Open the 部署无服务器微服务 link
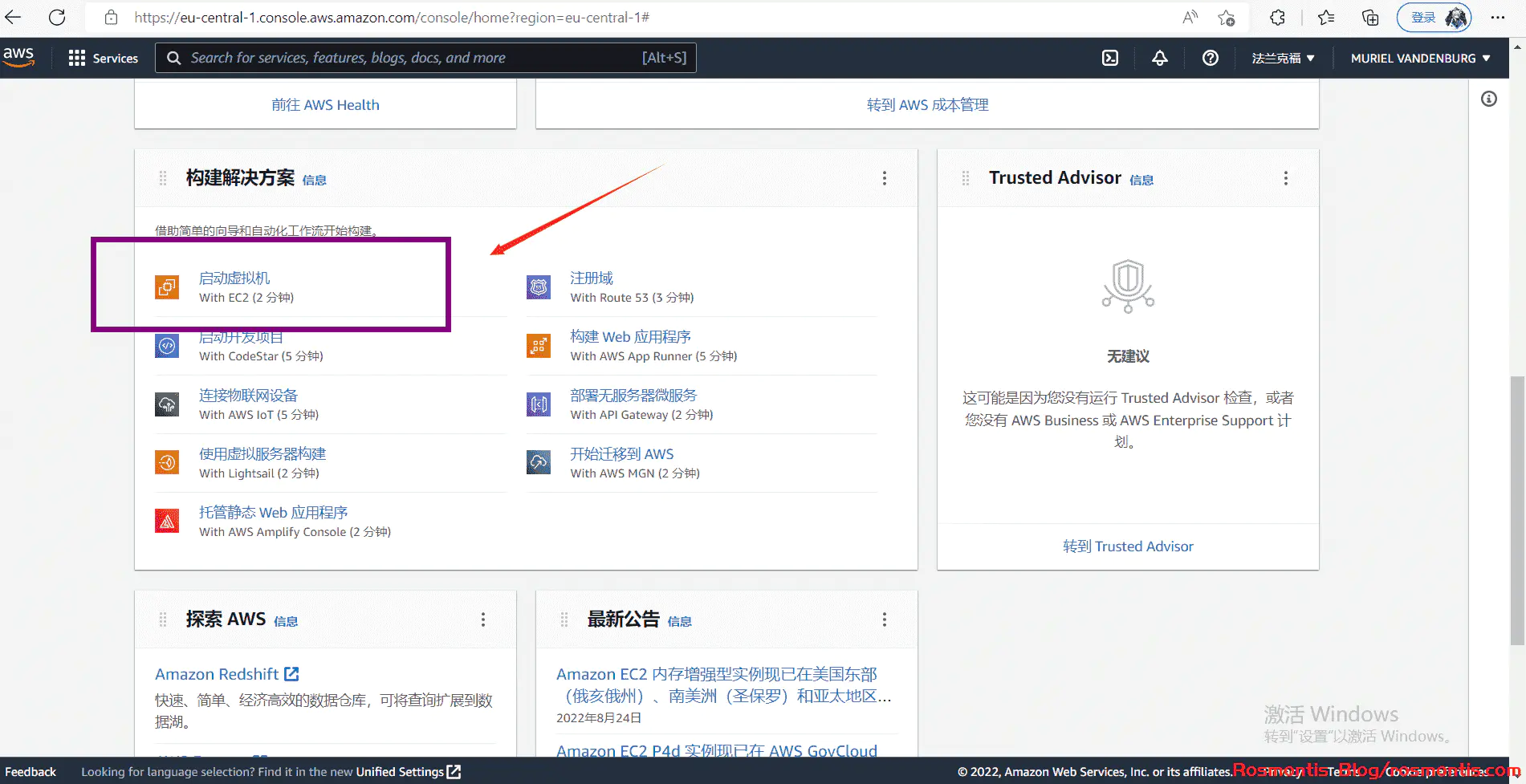The image size is (1526, 784). (633, 396)
